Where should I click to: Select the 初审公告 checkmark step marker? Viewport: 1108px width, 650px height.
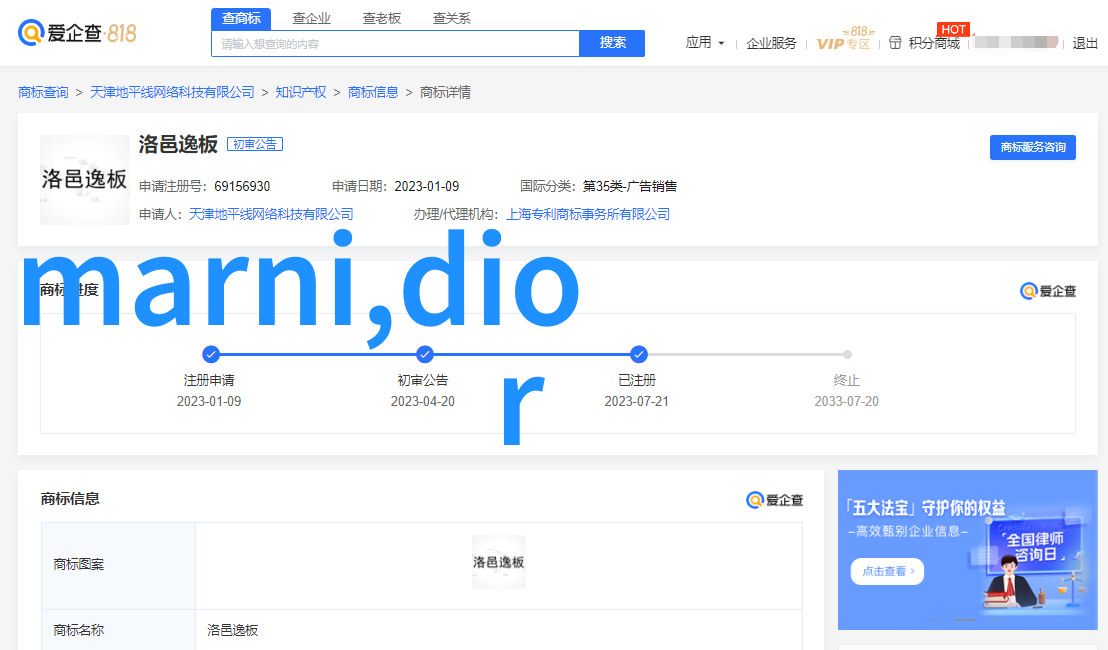(424, 354)
